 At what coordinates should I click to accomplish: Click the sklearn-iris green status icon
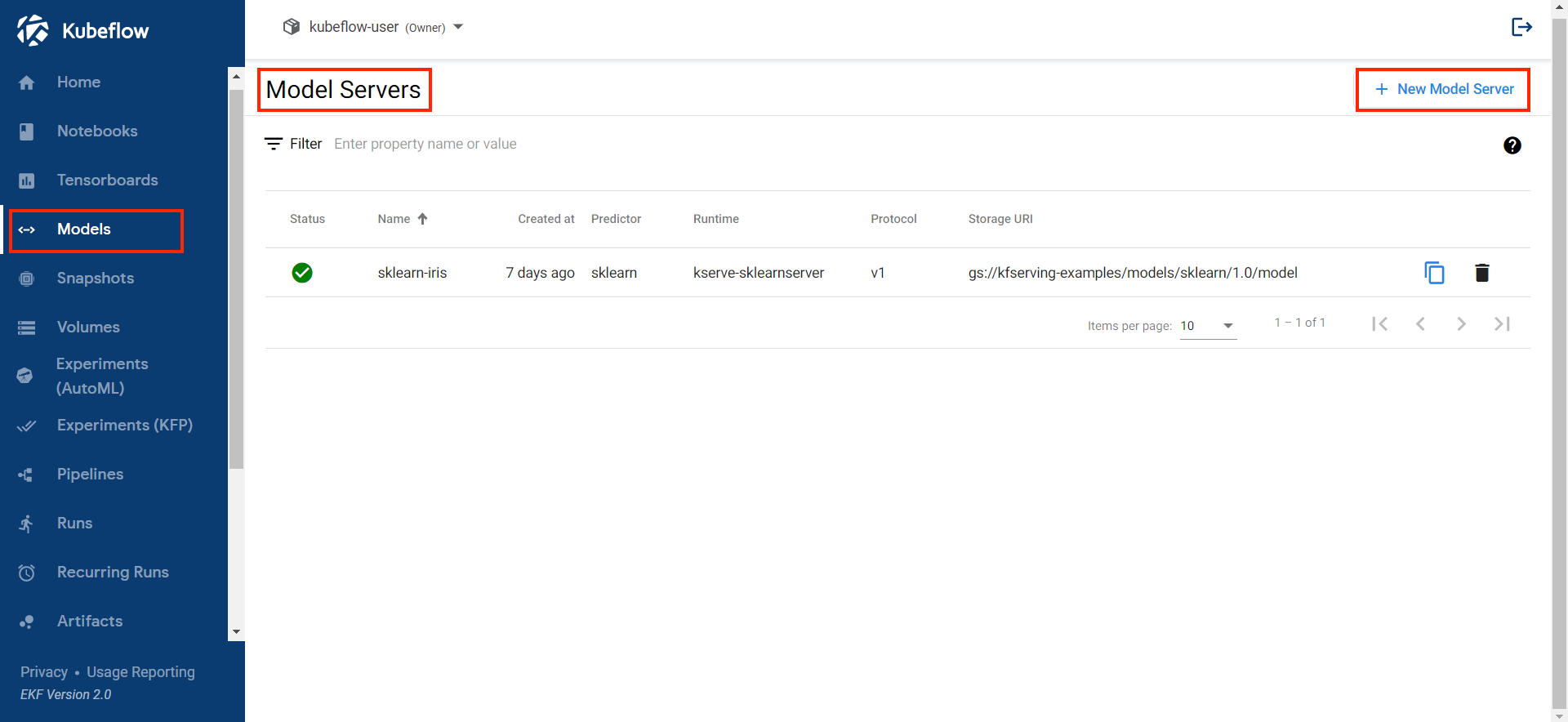pyautogui.click(x=302, y=273)
